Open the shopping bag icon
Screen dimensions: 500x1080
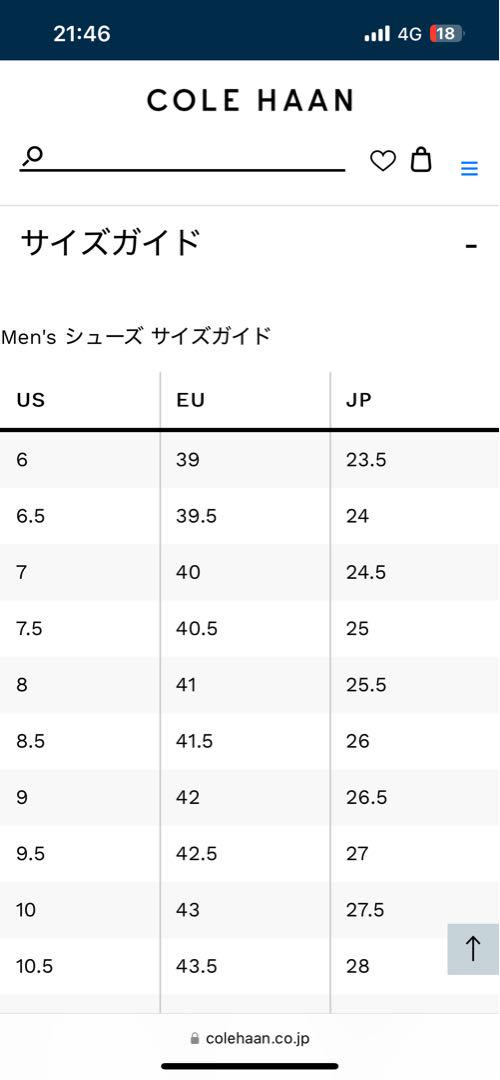click(x=421, y=159)
